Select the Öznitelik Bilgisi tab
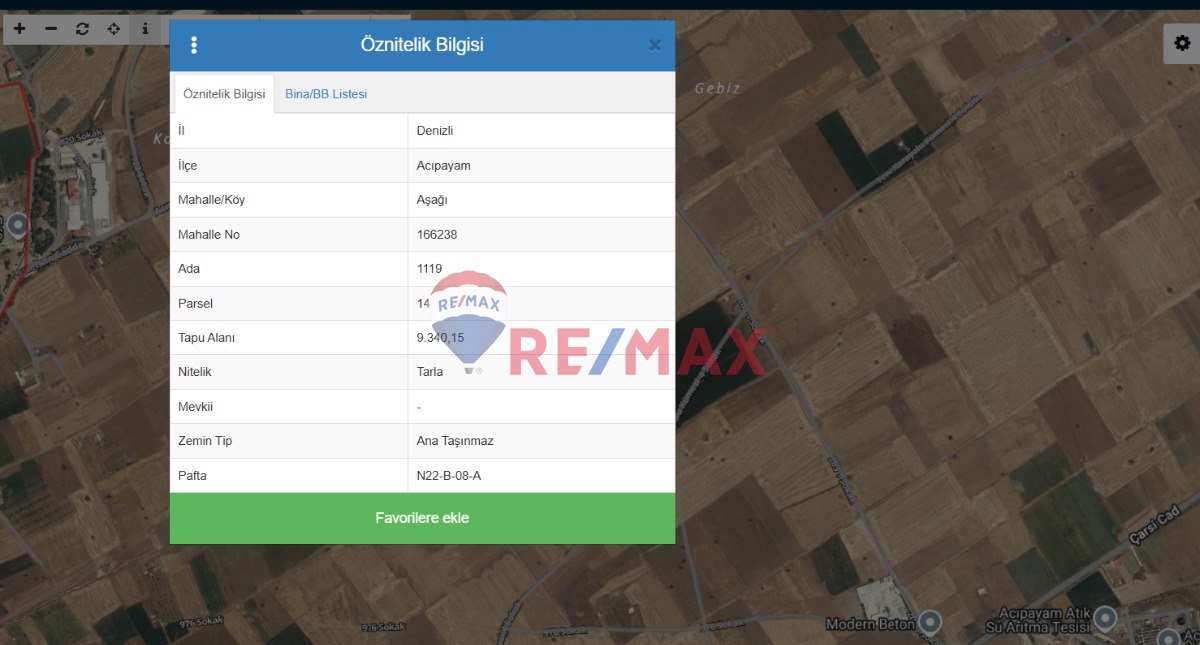The width and height of the screenshot is (1200, 645). (224, 94)
